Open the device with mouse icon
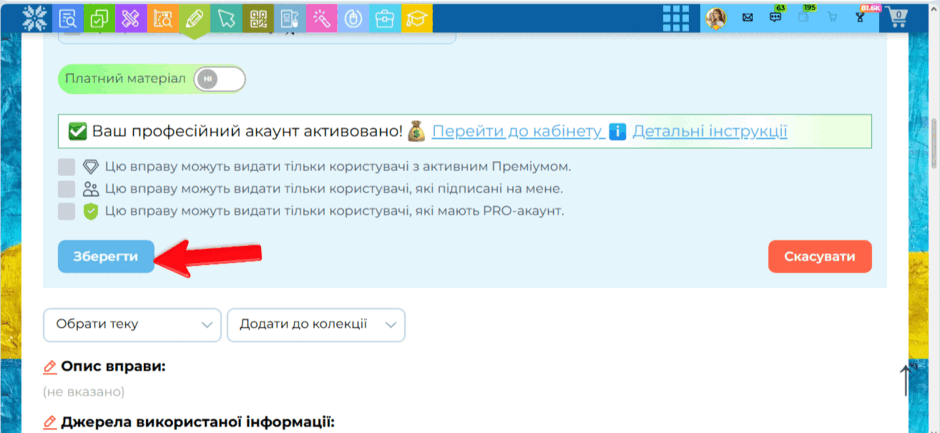940x433 pixels. [x=290, y=19]
